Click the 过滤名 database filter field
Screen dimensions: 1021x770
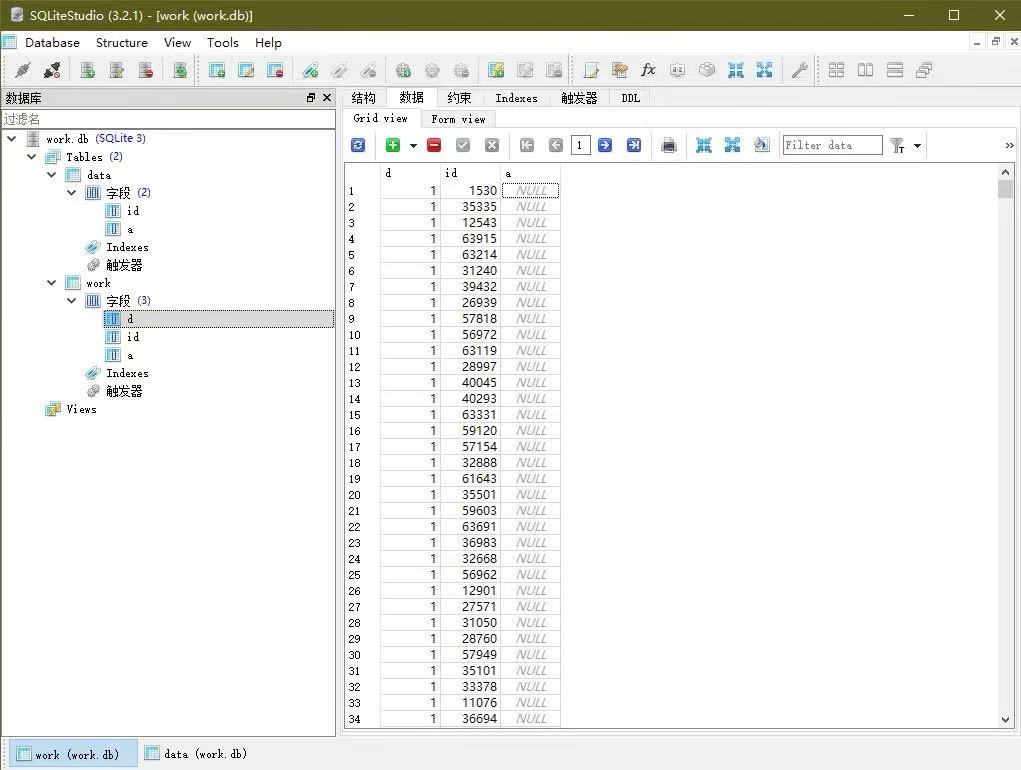[169, 119]
